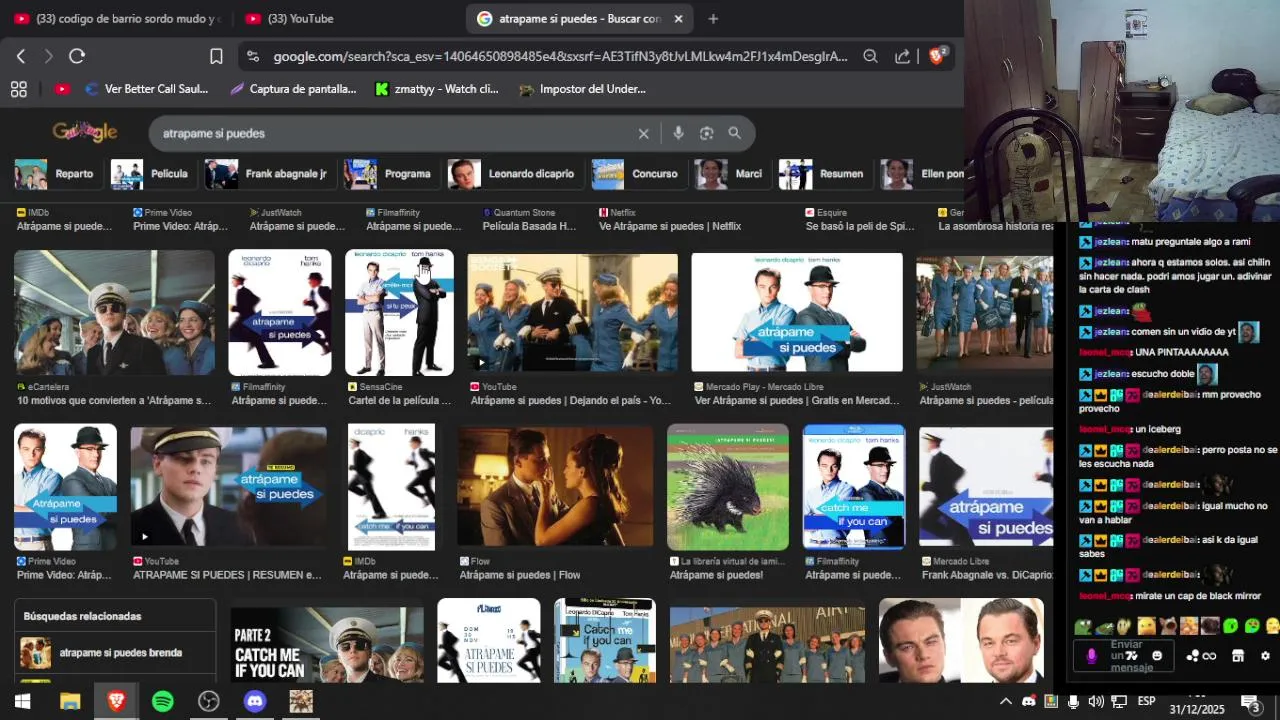Open Discord from the taskbar

click(x=255, y=701)
